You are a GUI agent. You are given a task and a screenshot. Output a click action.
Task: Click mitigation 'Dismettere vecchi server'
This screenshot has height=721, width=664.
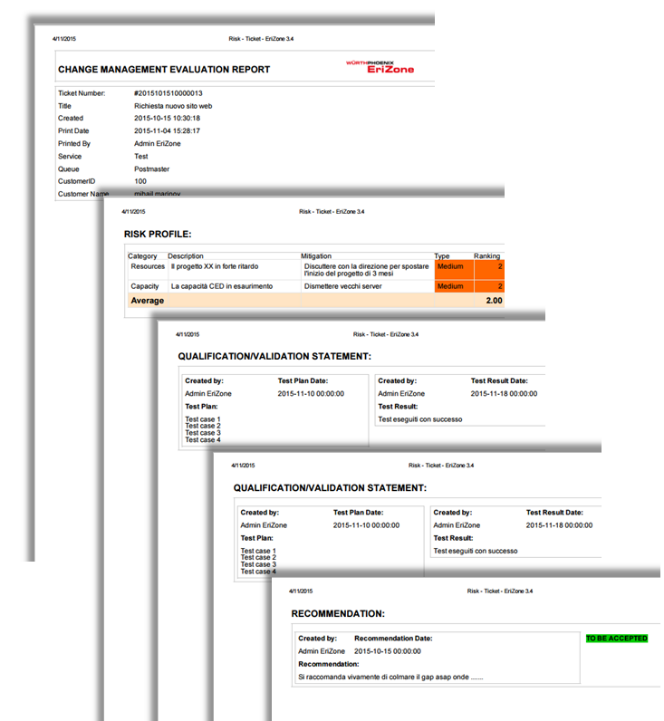point(343,286)
